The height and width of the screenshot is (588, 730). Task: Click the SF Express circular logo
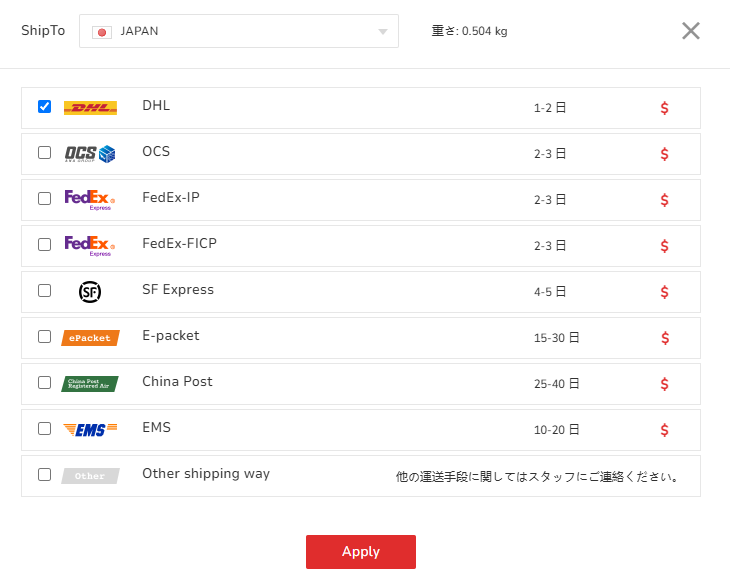pyautogui.click(x=90, y=291)
